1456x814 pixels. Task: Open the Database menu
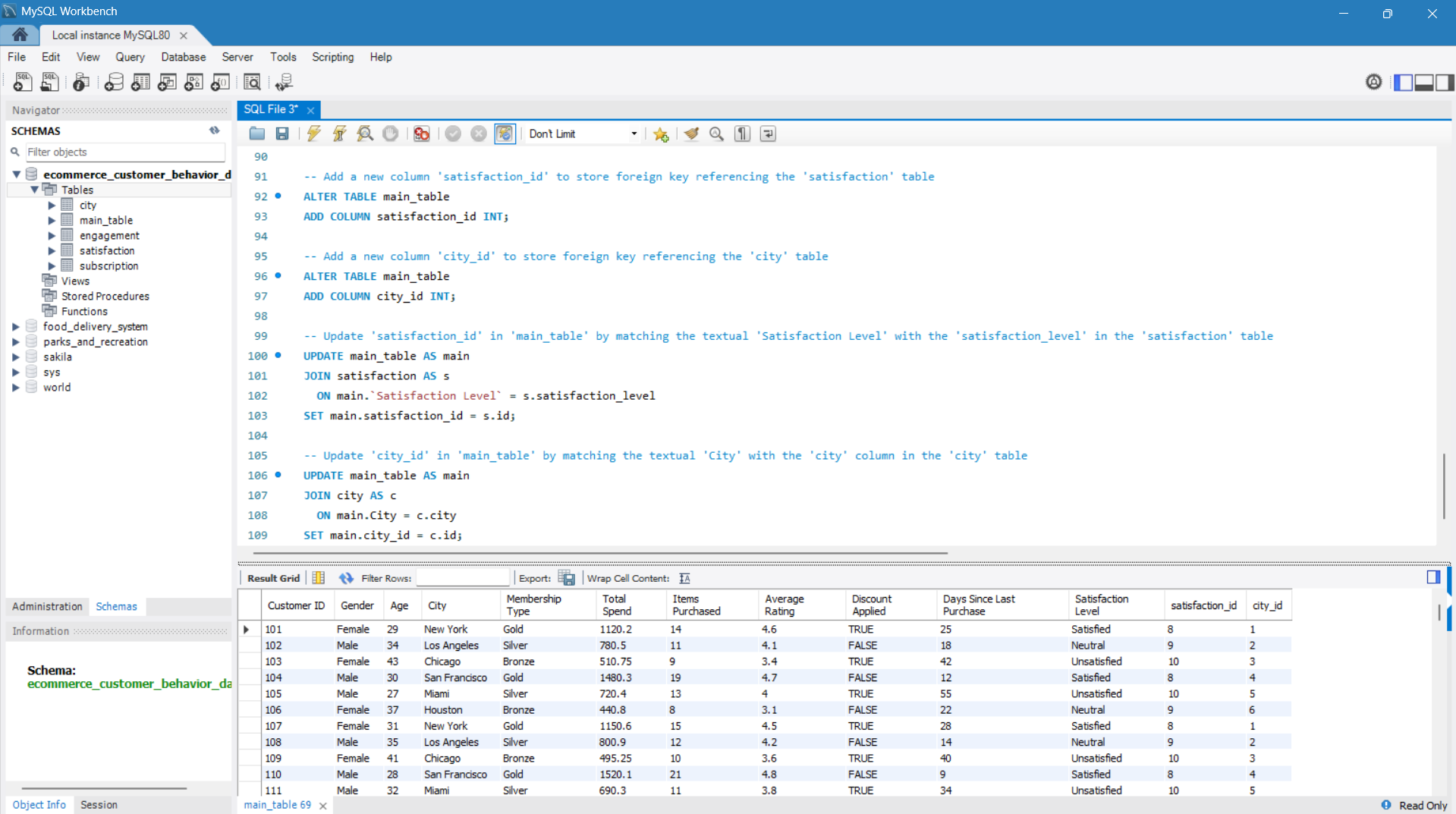183,57
